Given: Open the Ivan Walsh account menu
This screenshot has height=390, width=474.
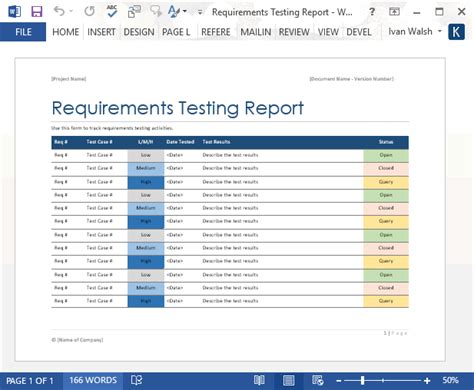Looking at the screenshot, I should pos(415,32).
